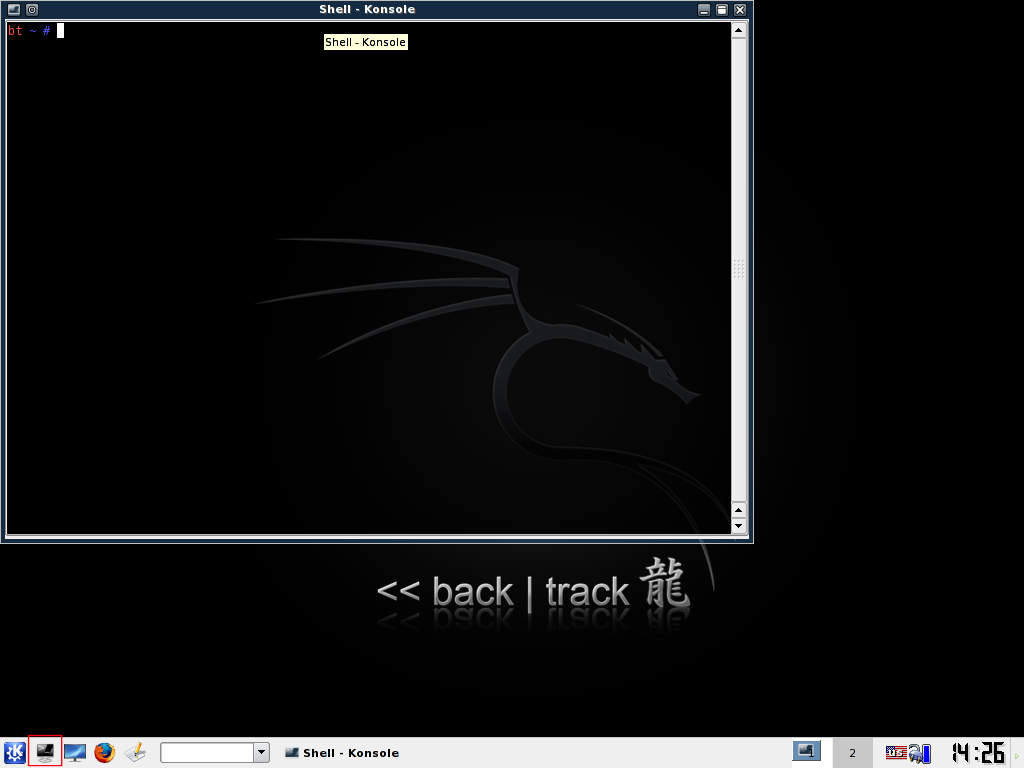Click the lower scroll-up arrow in Konsole
Image resolution: width=1024 pixels, height=768 pixels.
click(x=739, y=510)
